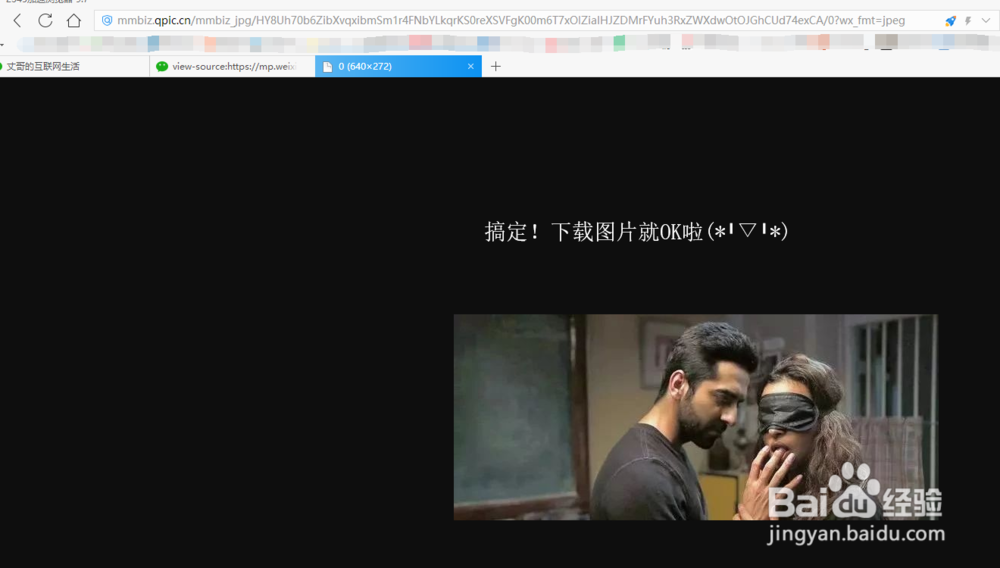Screen dimensions: 1000x568
Task: Switch to the 艾哥的互联网生活 tab
Action: tap(74, 66)
